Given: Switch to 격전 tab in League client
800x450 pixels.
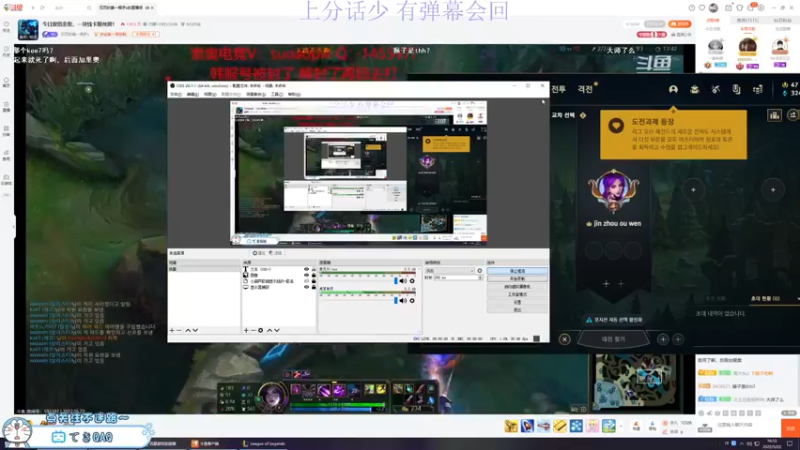Looking at the screenshot, I should [585, 89].
